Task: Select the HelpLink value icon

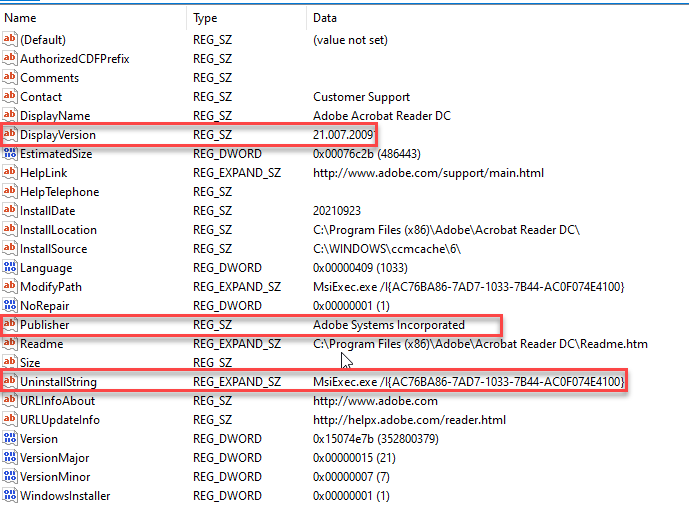Action: (10, 172)
